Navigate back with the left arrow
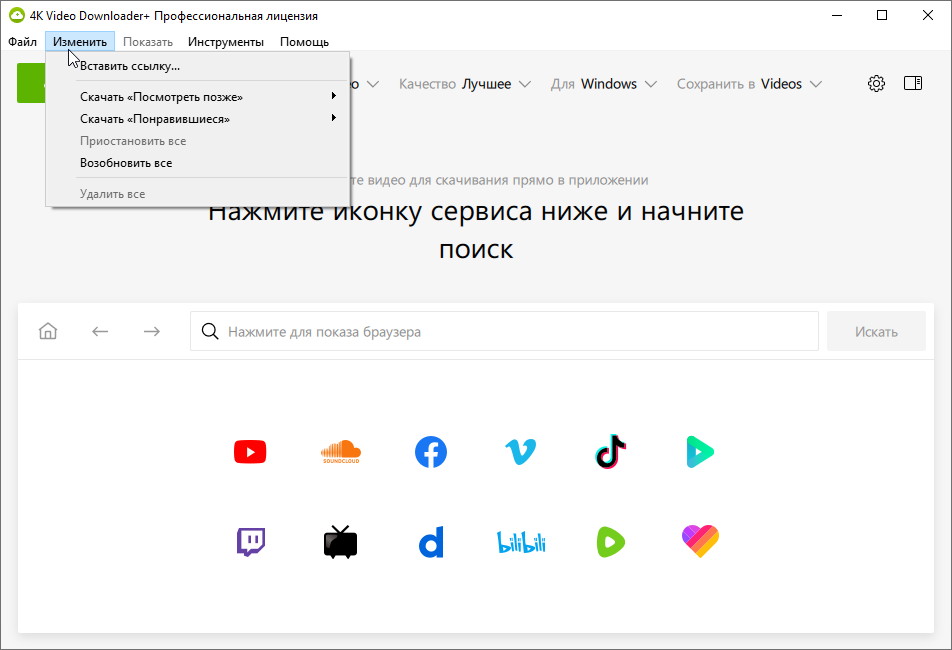The width and height of the screenshot is (952, 650). pyautogui.click(x=100, y=331)
